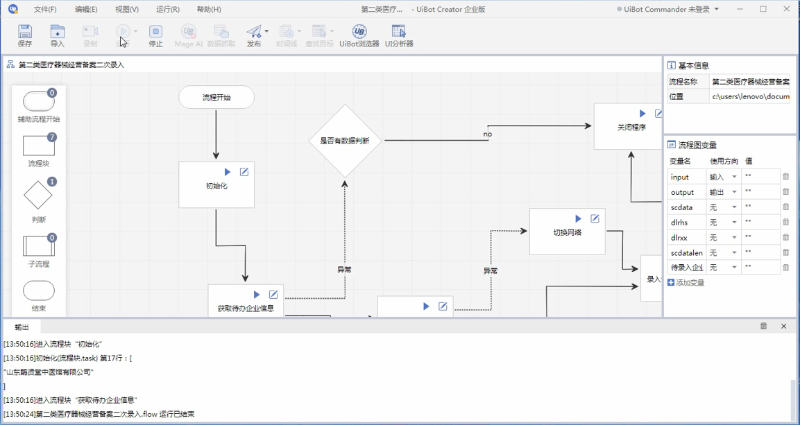Select the 辅助流程开始 palette shape
This screenshot has width=800, height=425.
pyautogui.click(x=39, y=102)
